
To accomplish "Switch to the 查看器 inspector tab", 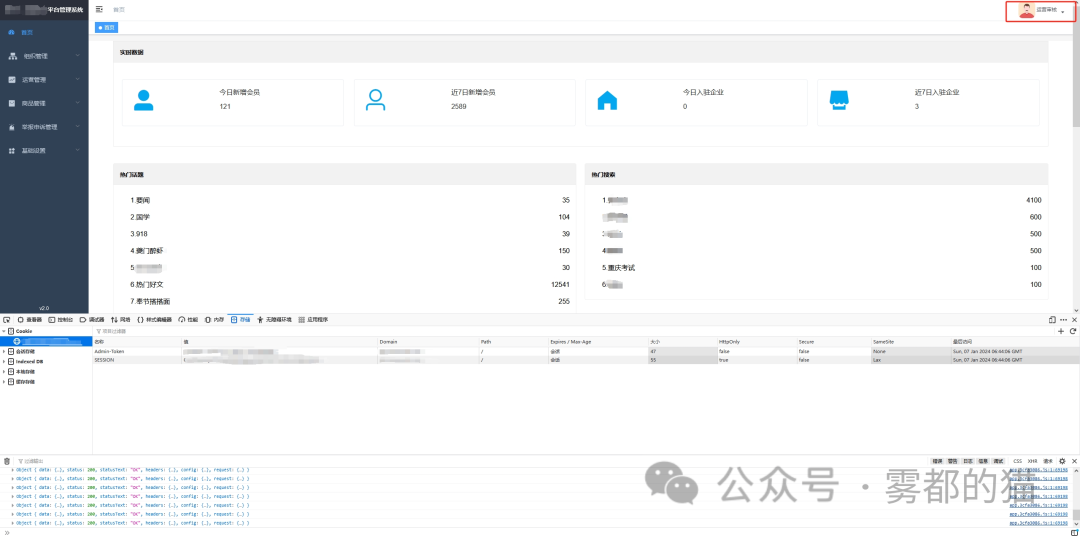I will pyautogui.click(x=30, y=320).
